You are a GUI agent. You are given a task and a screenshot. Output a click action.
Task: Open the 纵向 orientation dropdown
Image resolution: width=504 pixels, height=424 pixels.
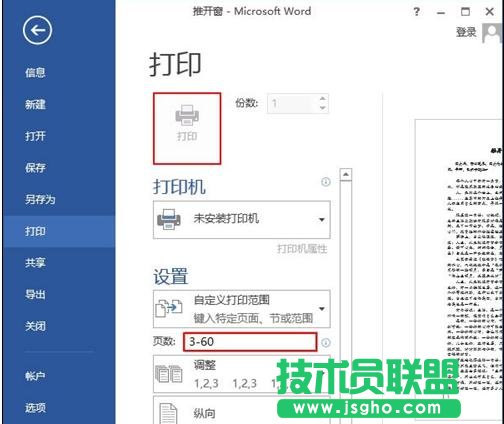pos(242,410)
